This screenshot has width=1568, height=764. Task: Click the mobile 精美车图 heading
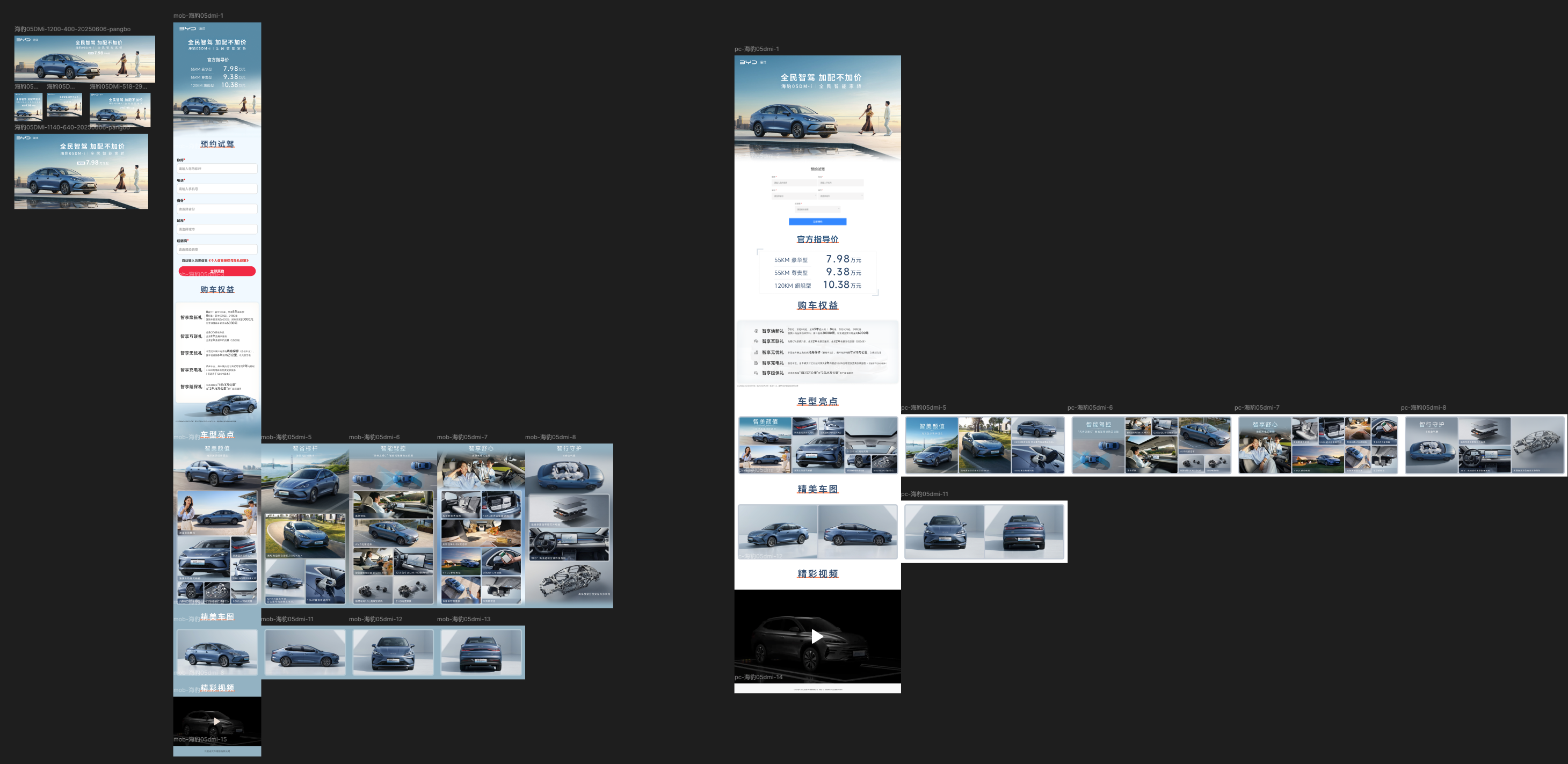(217, 617)
